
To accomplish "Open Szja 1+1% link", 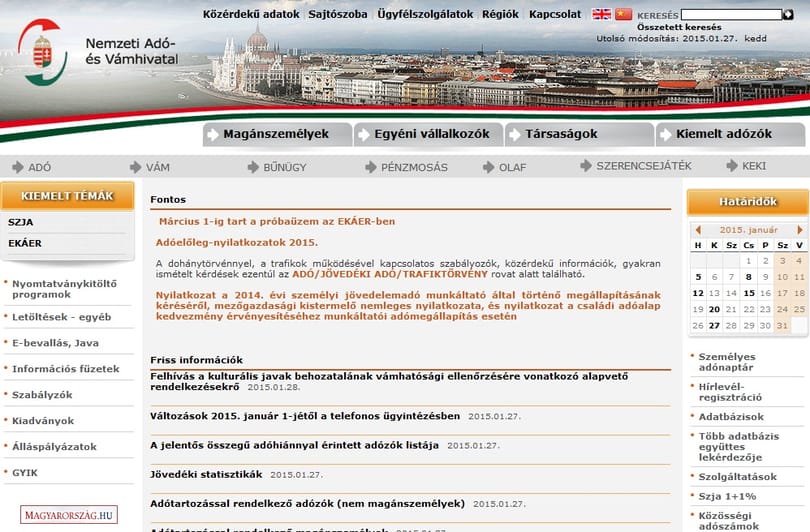I will point(727,496).
